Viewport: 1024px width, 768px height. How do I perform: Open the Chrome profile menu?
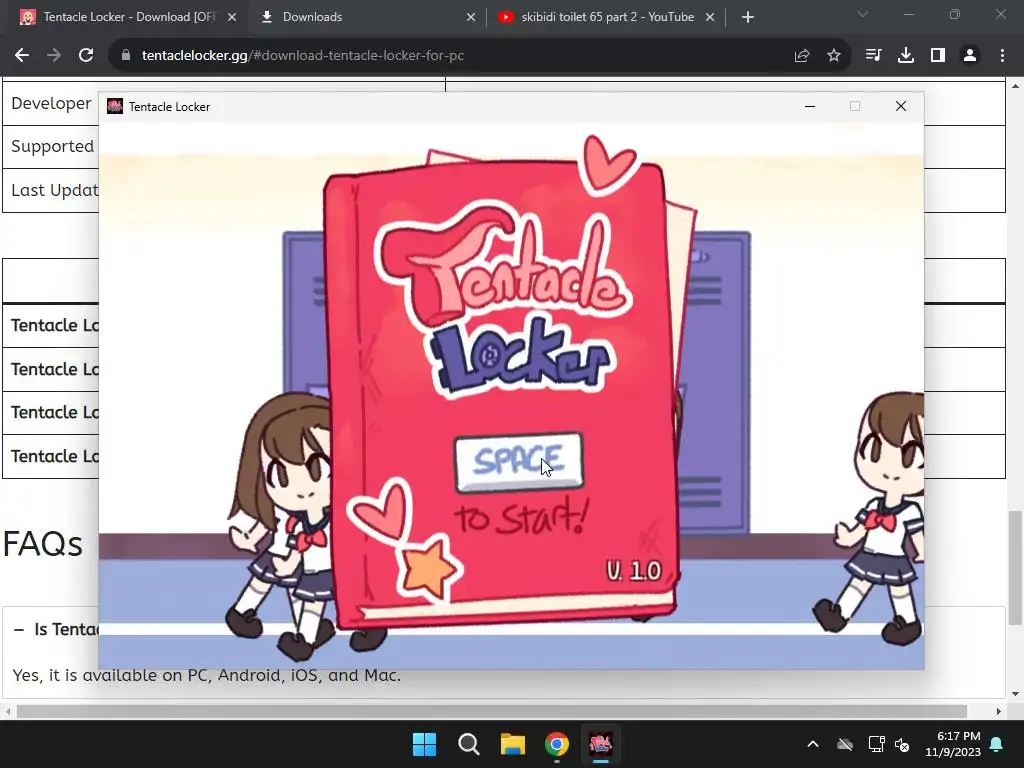click(x=970, y=56)
